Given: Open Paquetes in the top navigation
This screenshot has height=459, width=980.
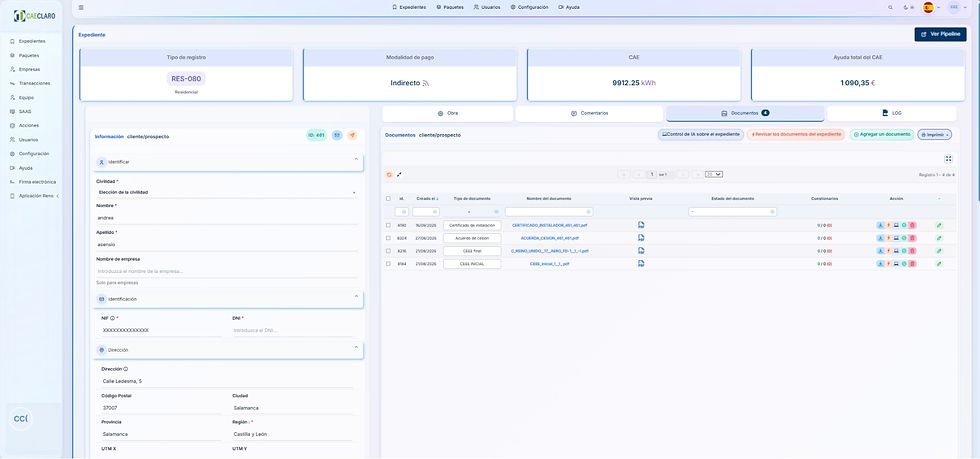Looking at the screenshot, I should tap(450, 8).
